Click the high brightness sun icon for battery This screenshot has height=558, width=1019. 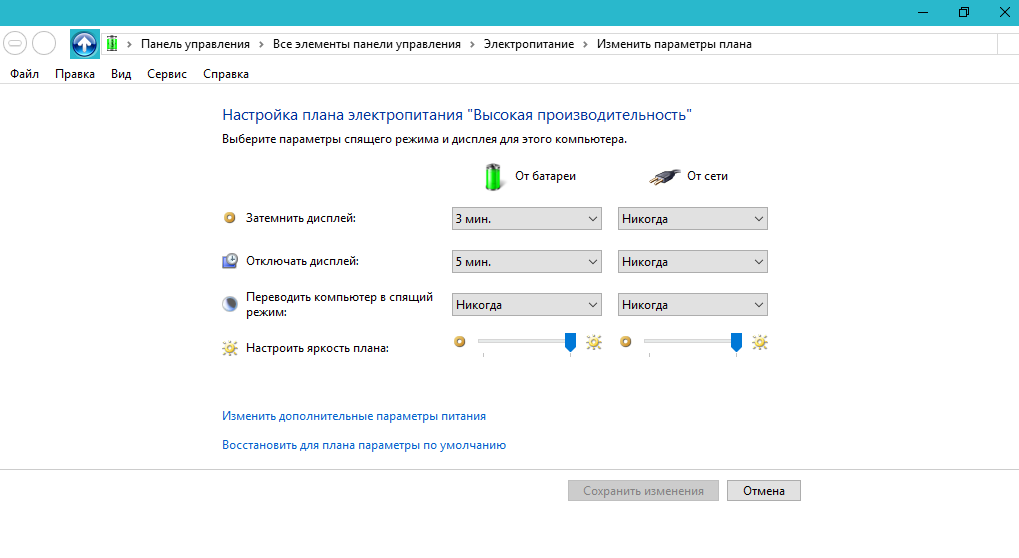coord(594,342)
